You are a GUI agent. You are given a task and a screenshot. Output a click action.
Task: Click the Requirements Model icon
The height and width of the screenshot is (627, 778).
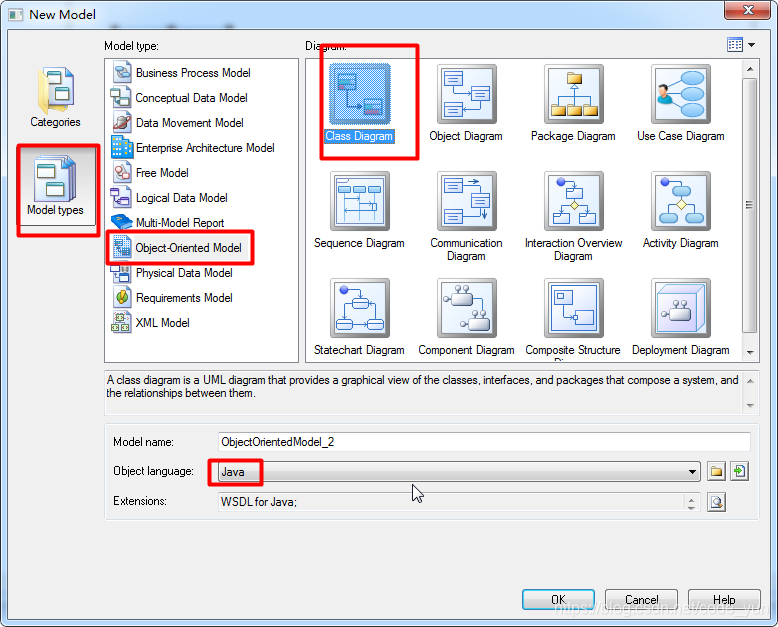click(122, 297)
